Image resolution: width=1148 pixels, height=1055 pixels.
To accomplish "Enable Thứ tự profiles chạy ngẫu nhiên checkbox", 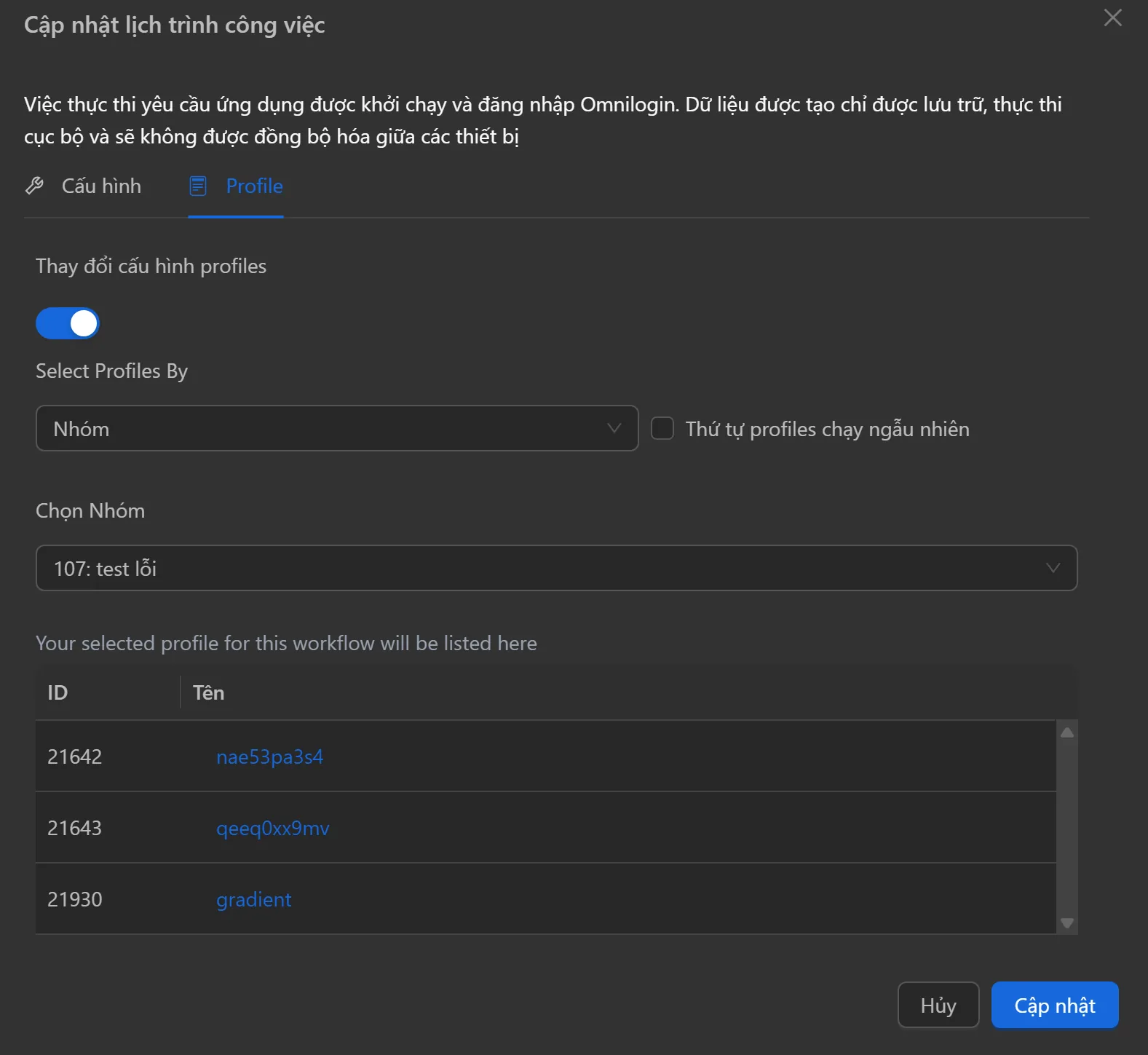I will pyautogui.click(x=662, y=428).
